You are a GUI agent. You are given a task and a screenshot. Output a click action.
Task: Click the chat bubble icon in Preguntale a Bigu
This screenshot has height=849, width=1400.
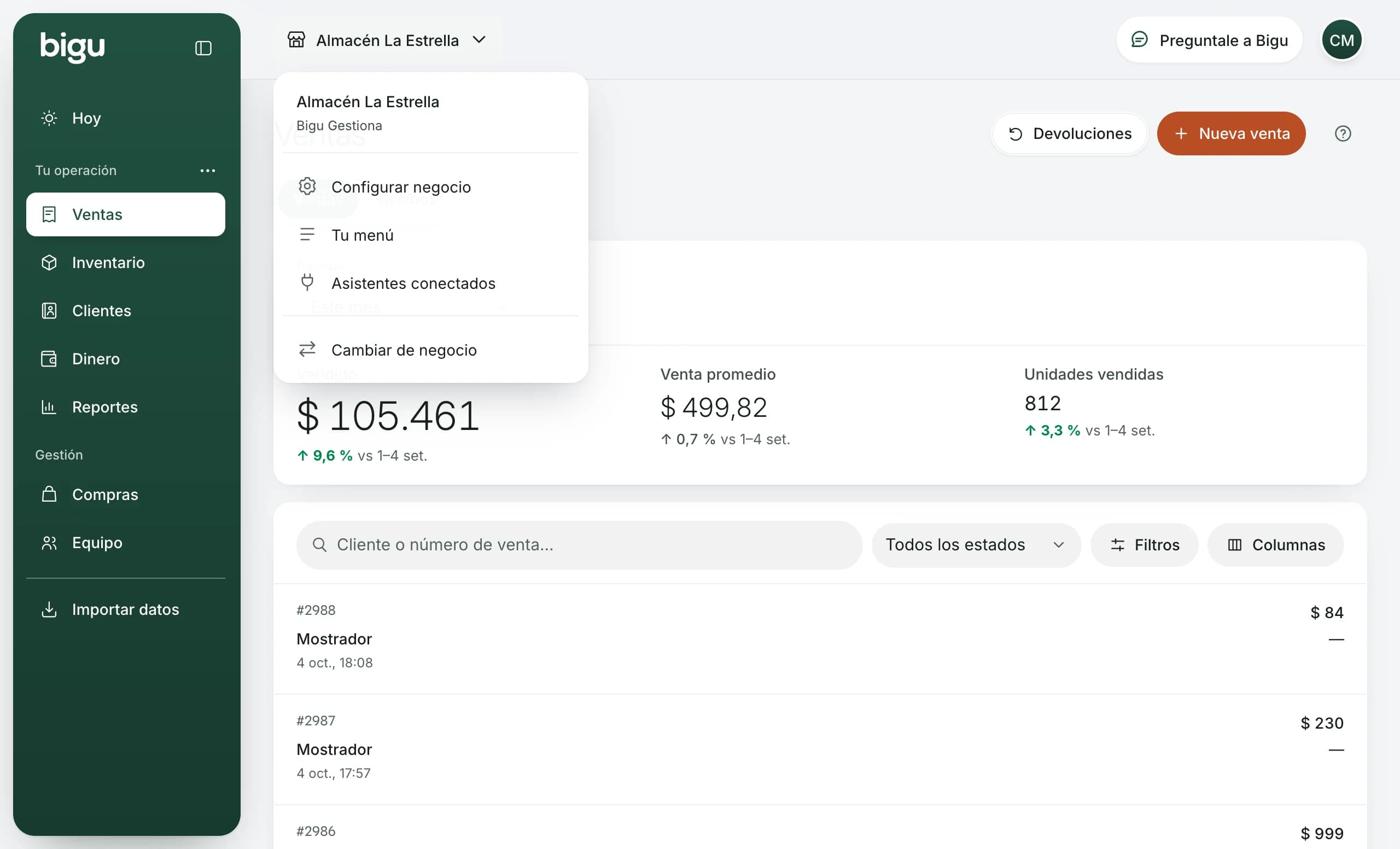click(x=1139, y=39)
